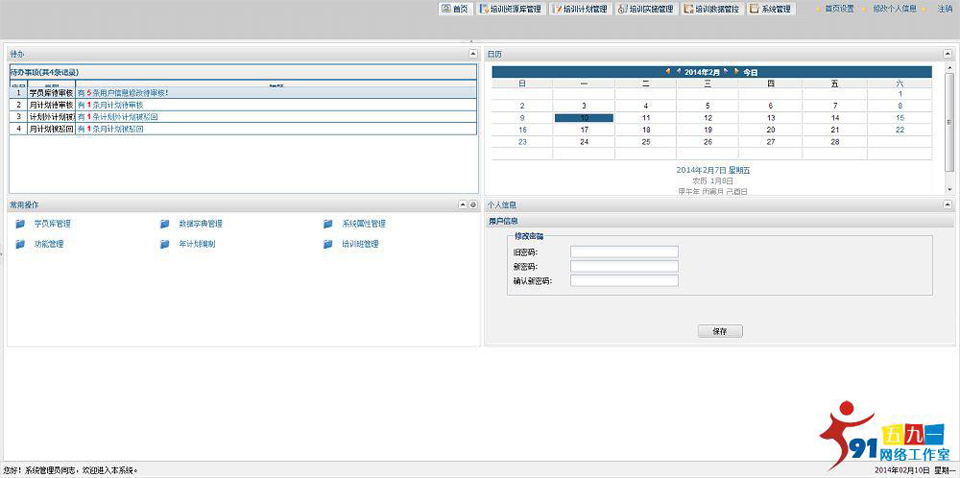Open the 系统管理 menu
960x478 pixels.
[770, 9]
